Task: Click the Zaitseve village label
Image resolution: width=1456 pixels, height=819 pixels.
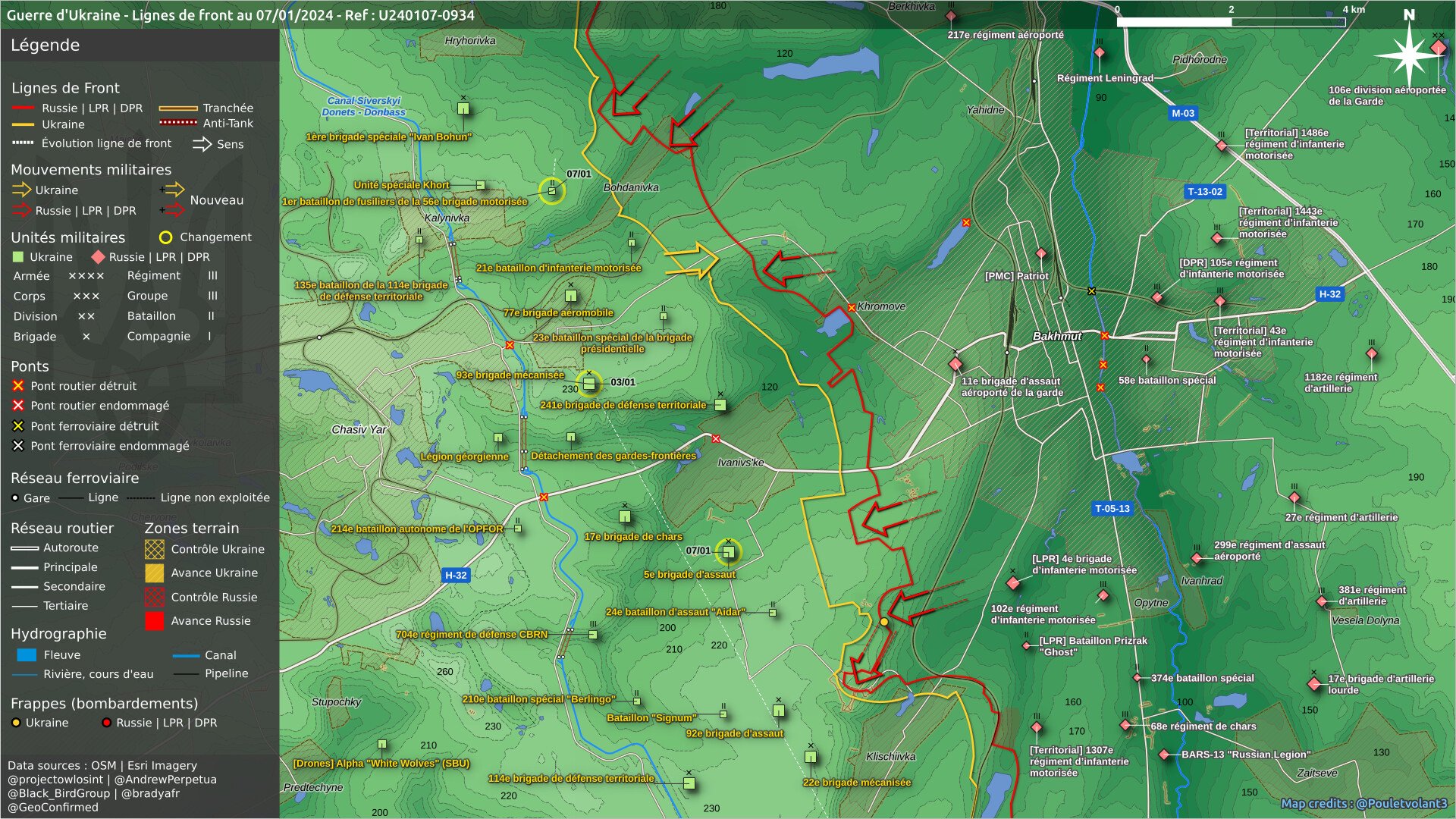Action: pyautogui.click(x=1317, y=773)
